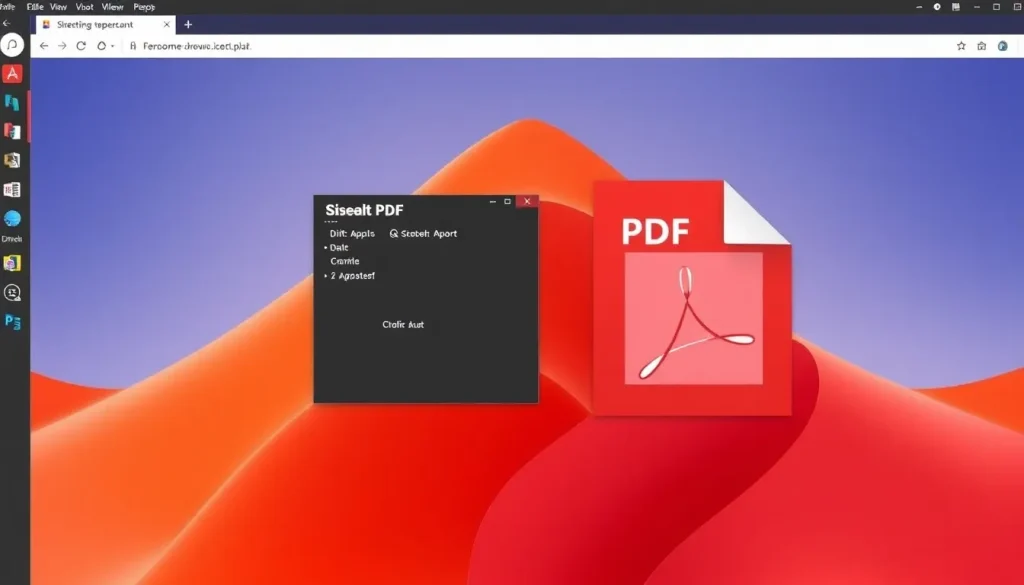The image size is (1024, 585).
Task: Select "Stobeh Aport" in the dialog
Action: tap(428, 233)
